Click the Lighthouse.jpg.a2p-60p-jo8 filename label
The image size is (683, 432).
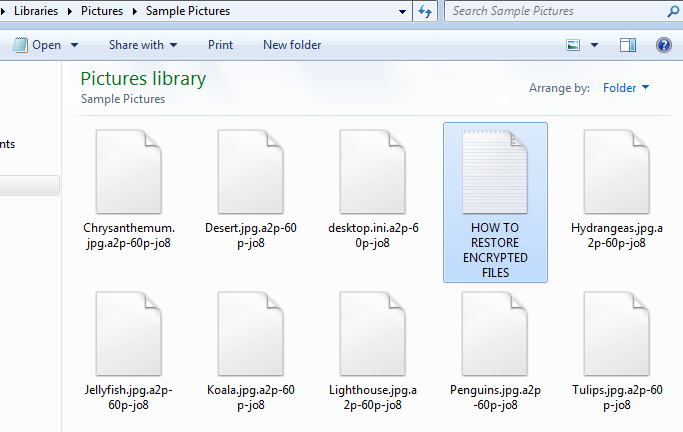pyautogui.click(x=373, y=398)
